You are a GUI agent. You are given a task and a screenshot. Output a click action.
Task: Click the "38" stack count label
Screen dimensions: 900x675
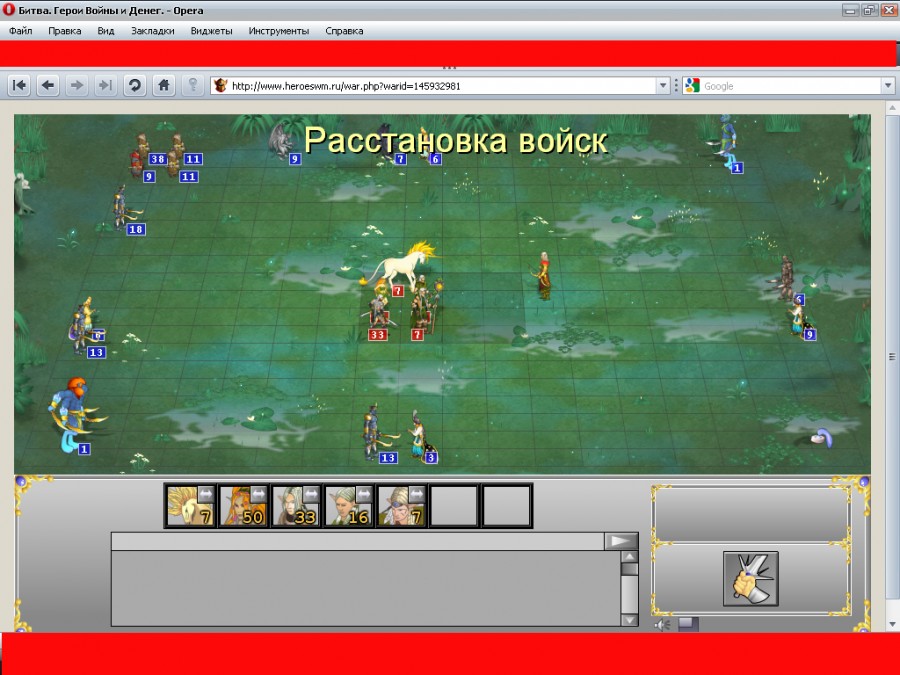[157, 159]
